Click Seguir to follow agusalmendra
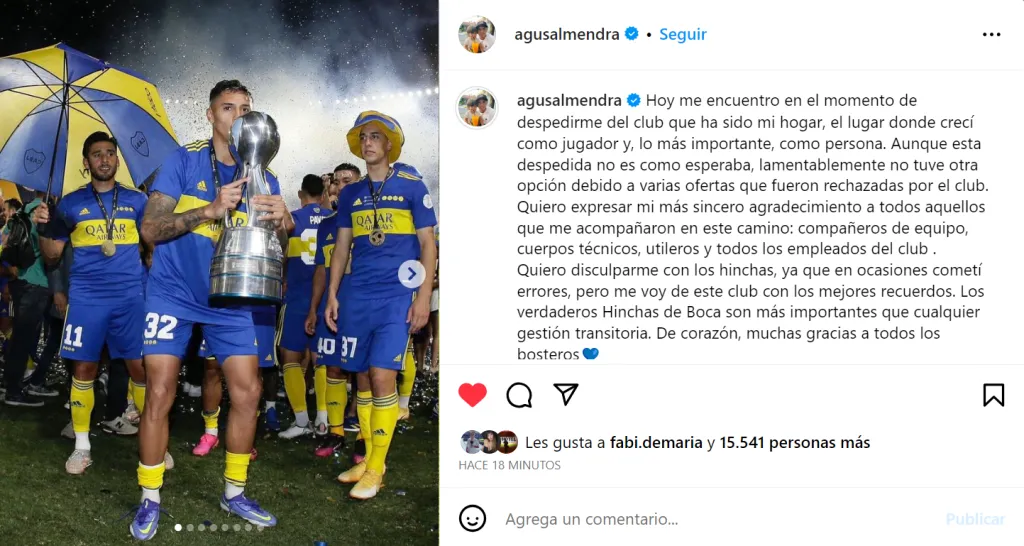 pyautogui.click(x=682, y=34)
